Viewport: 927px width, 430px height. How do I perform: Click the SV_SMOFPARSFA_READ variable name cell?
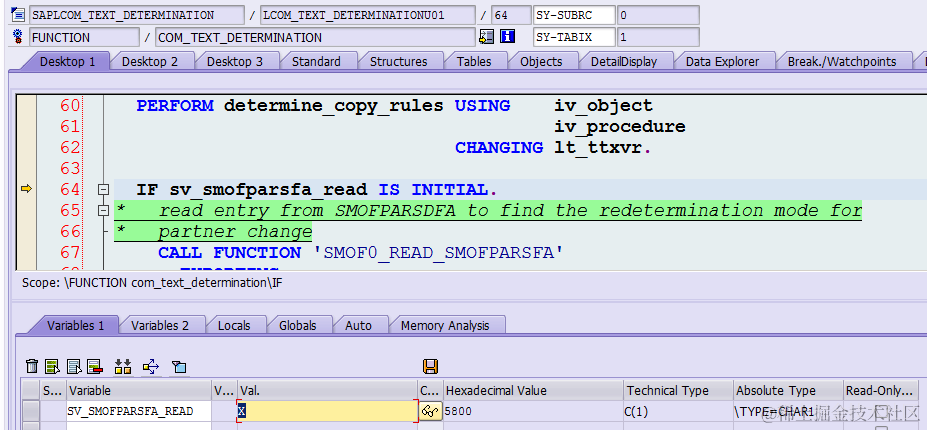click(x=138, y=410)
